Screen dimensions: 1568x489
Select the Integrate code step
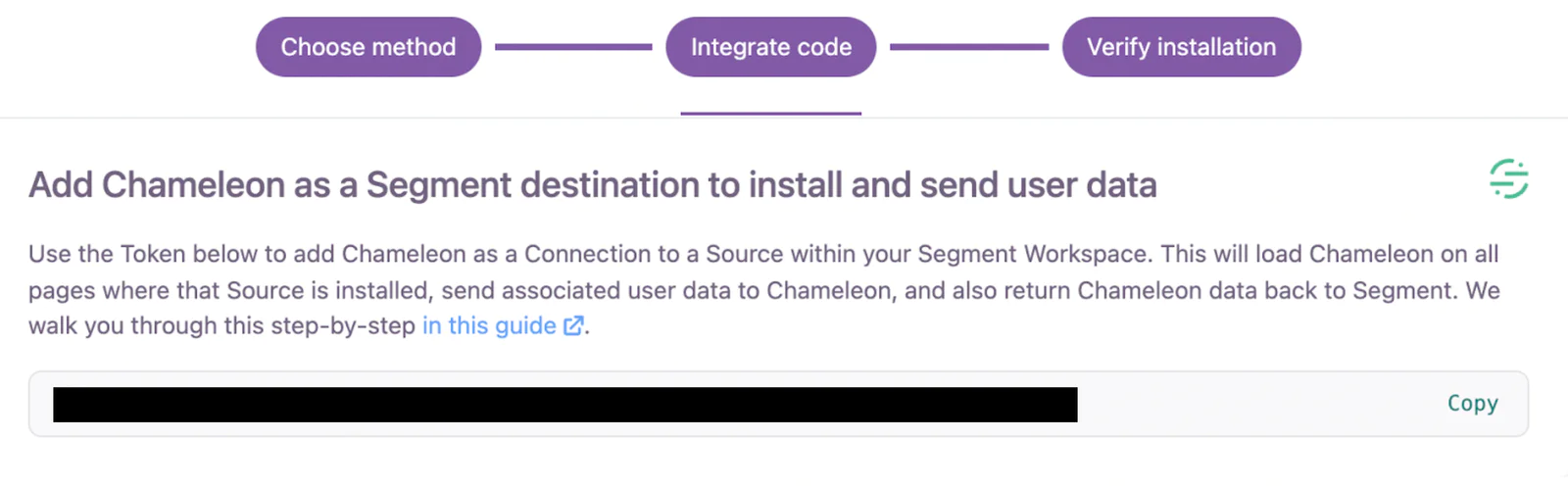(770, 47)
